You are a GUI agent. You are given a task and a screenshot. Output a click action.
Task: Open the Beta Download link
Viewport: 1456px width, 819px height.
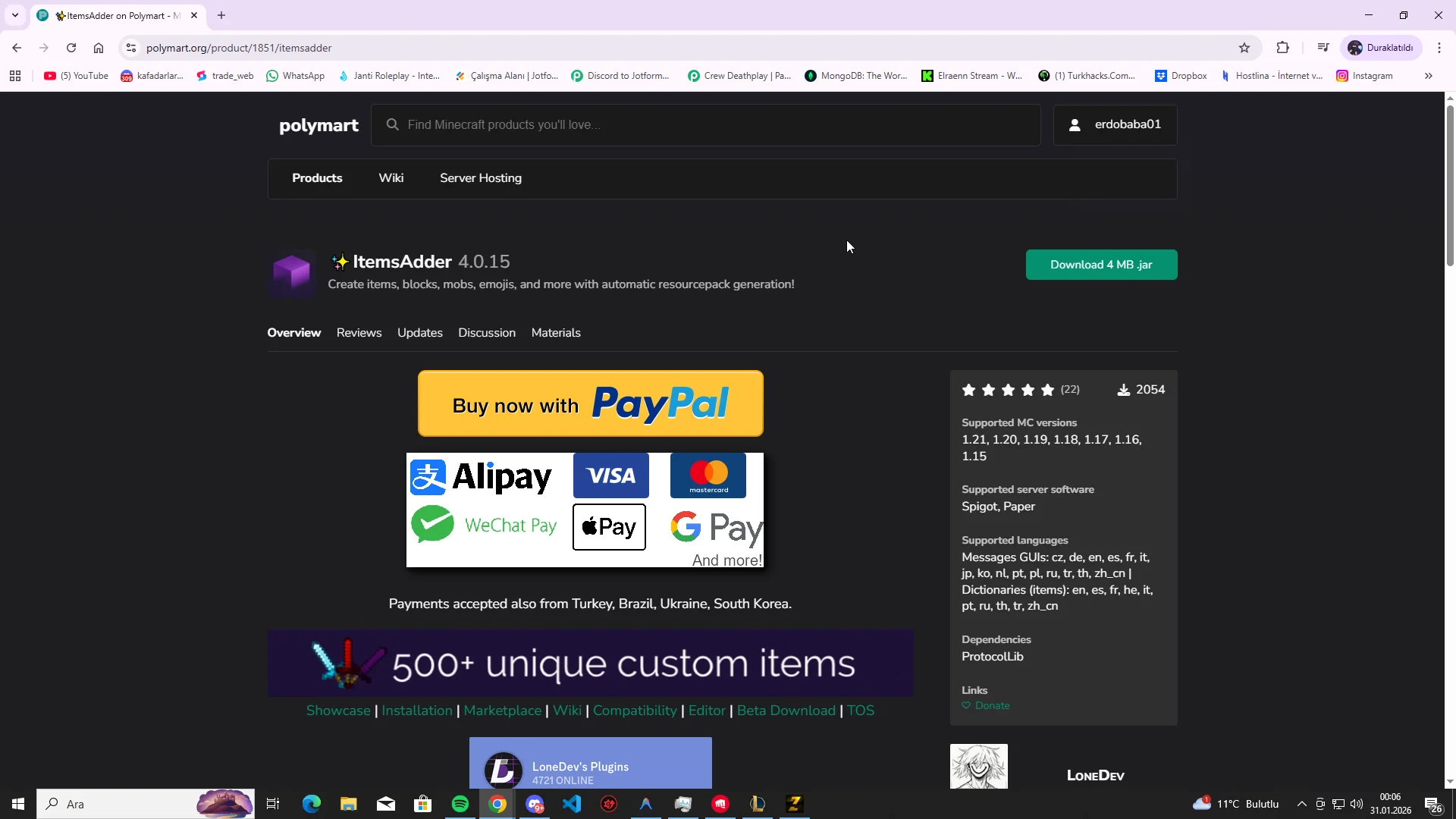pos(786,711)
